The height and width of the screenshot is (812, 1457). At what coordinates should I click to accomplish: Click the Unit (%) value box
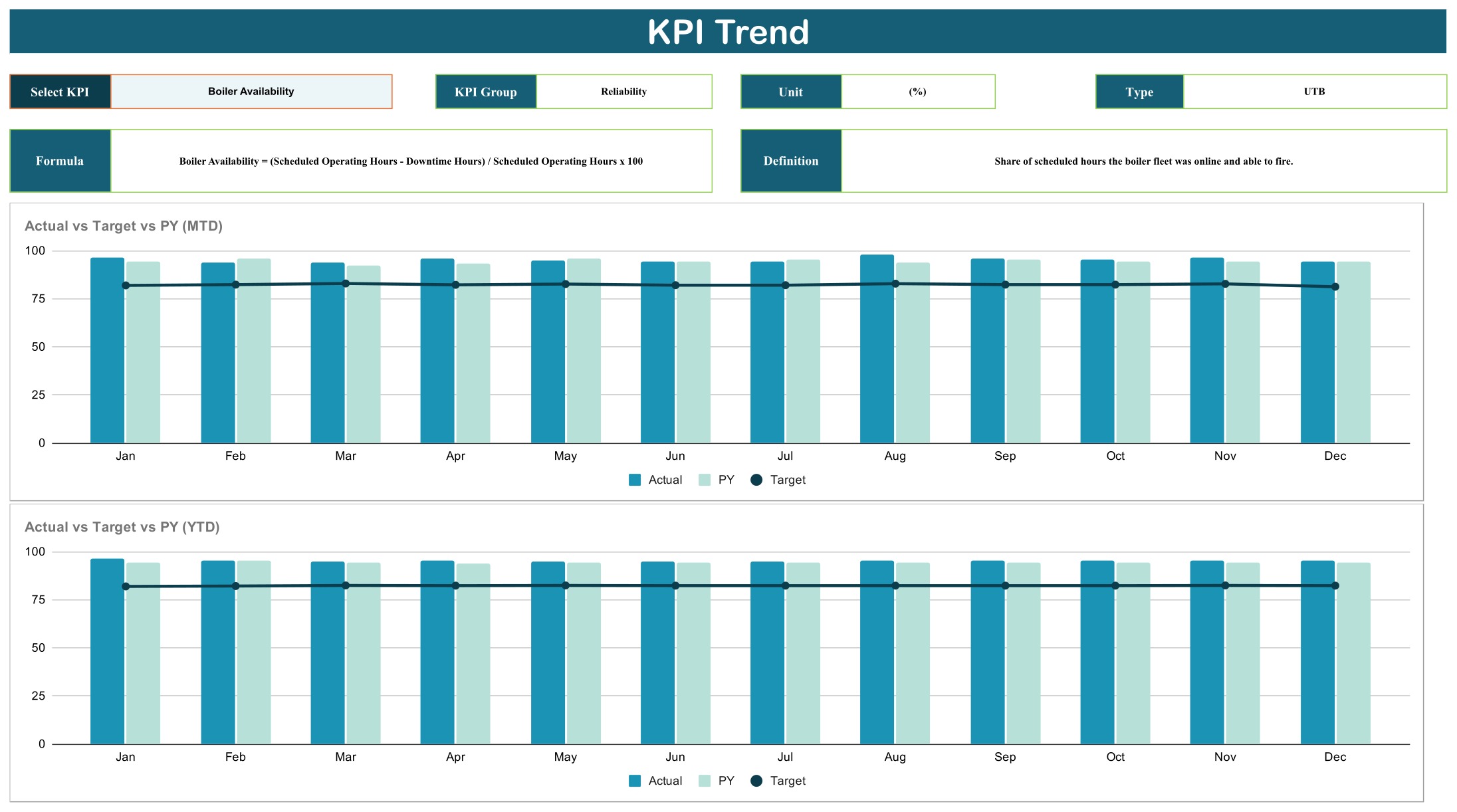pyautogui.click(x=918, y=92)
